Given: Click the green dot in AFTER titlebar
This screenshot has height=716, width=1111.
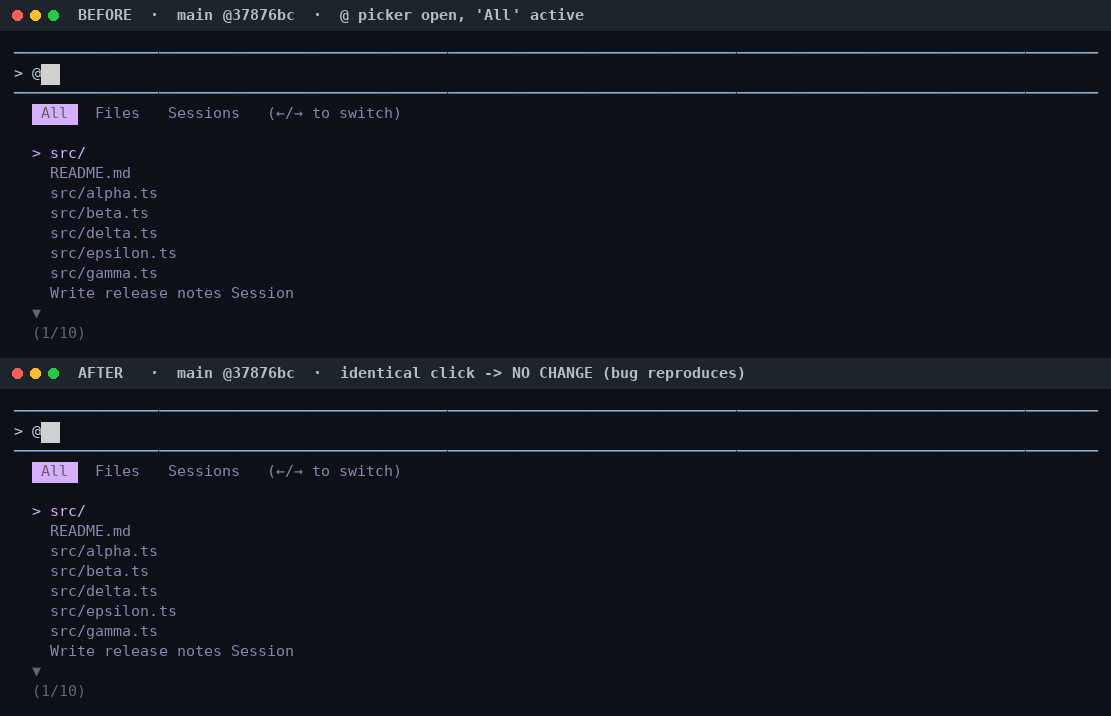Looking at the screenshot, I should pyautogui.click(x=53, y=373).
